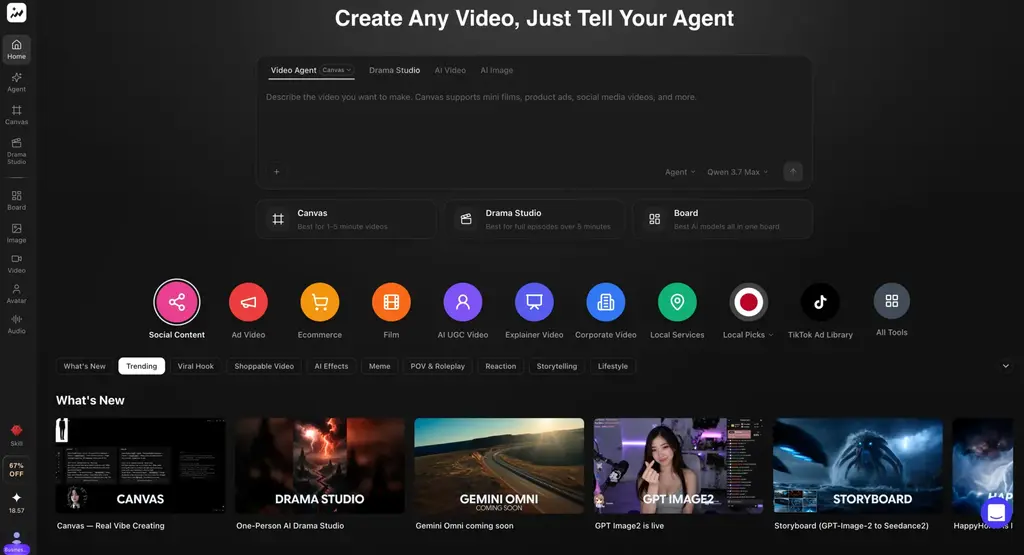Select the Ad Video category icon
Image resolution: width=1024 pixels, height=555 pixels.
tap(248, 302)
